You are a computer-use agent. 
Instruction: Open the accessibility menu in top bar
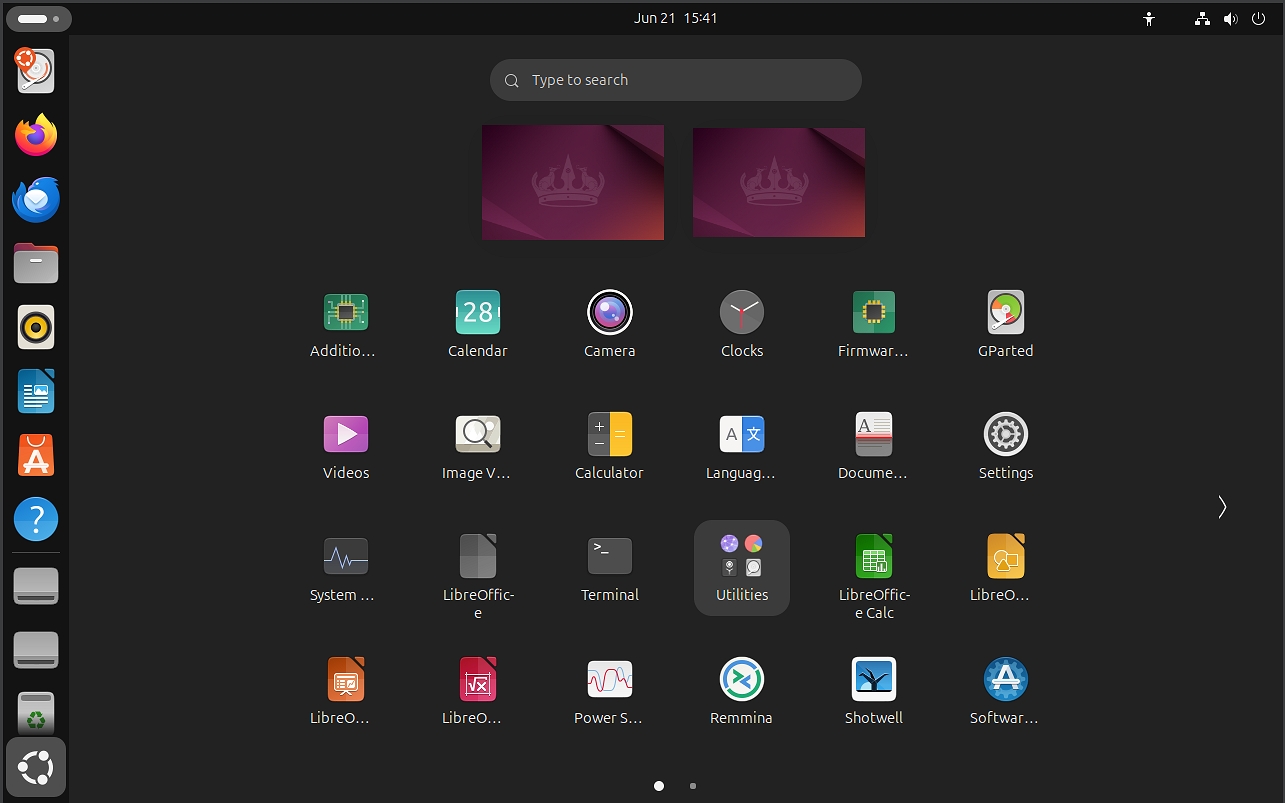[1149, 18]
